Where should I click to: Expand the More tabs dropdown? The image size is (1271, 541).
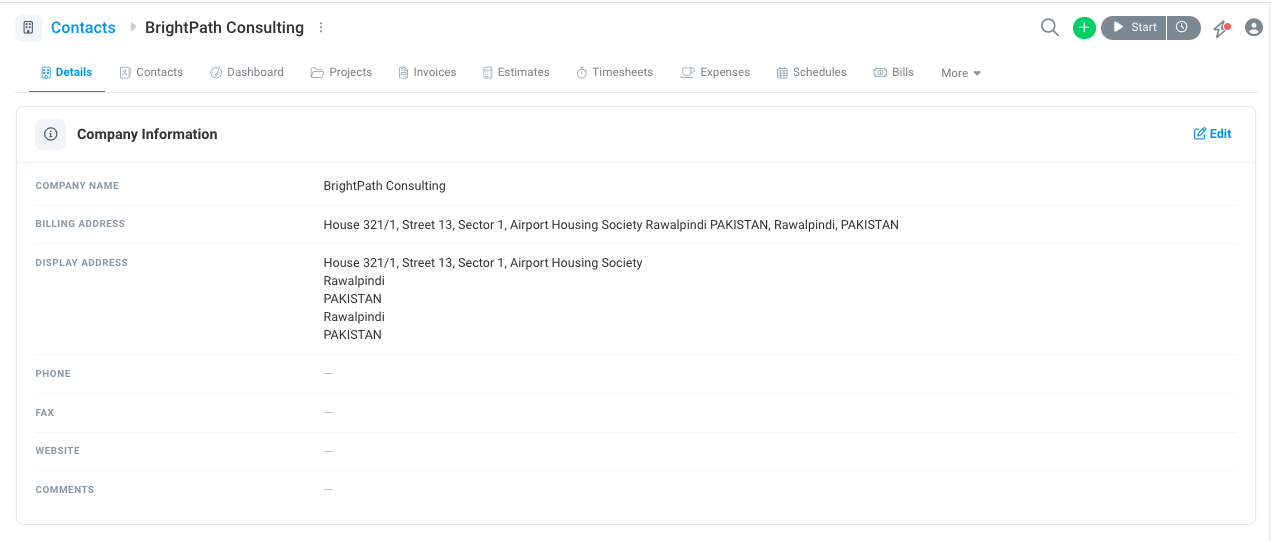(961, 73)
